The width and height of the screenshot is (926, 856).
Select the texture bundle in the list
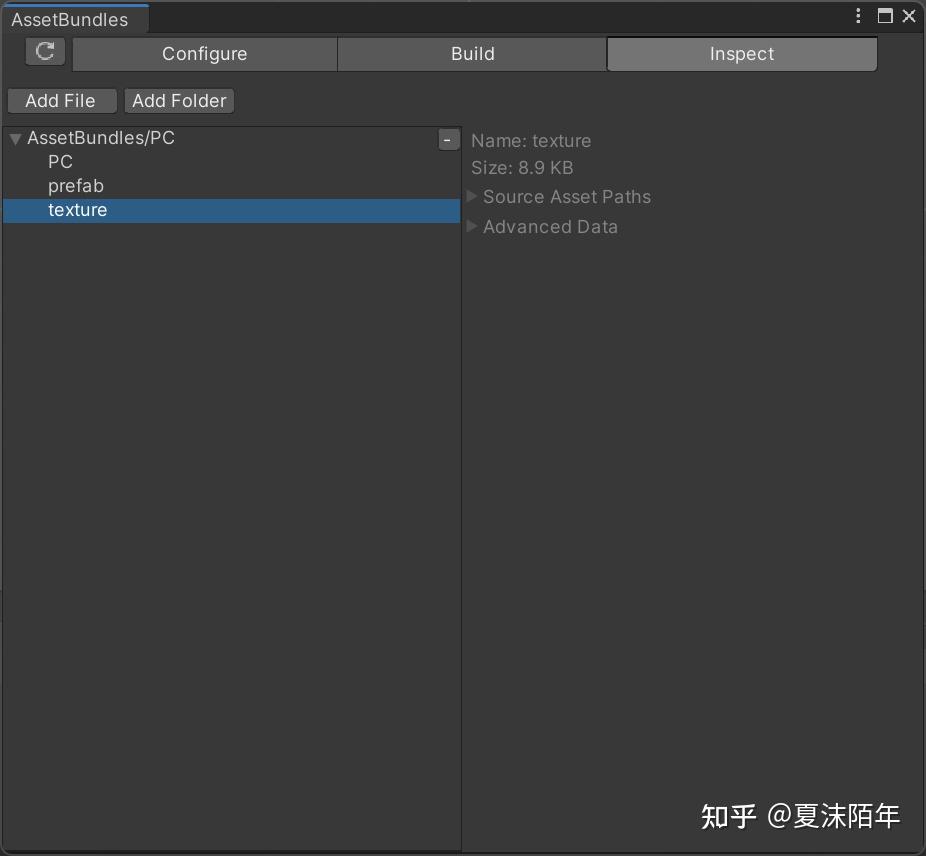click(77, 210)
